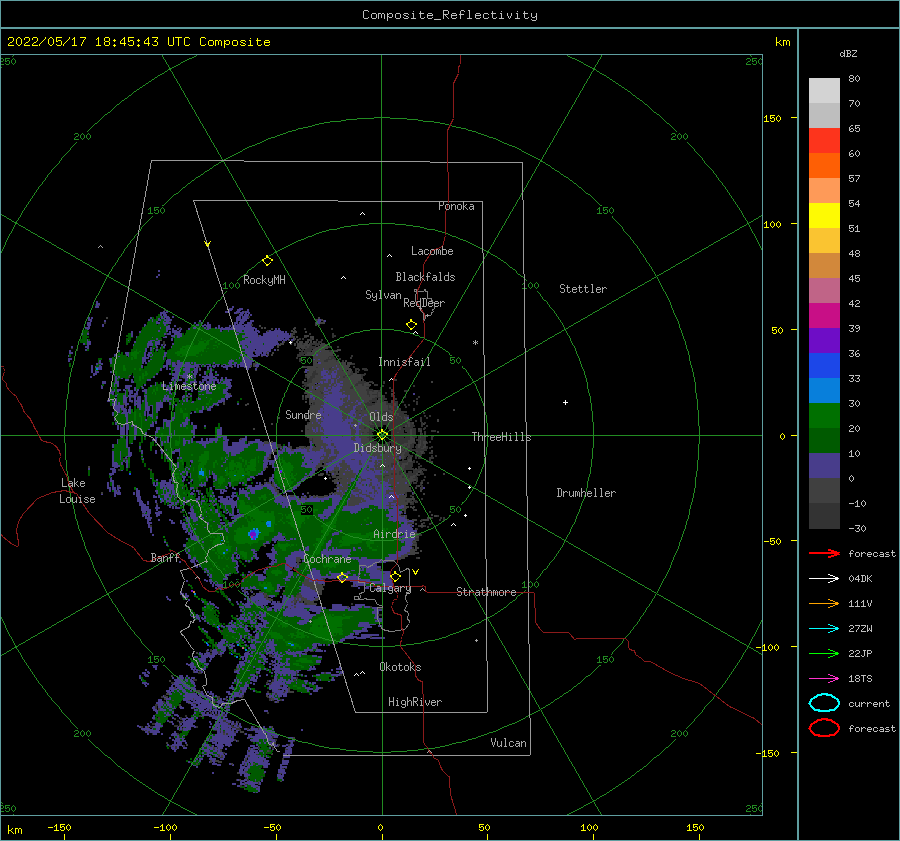900x841 pixels.
Task: Pick the purple-slate 0-10 dBZ swatch
Action: pyautogui.click(x=824, y=466)
